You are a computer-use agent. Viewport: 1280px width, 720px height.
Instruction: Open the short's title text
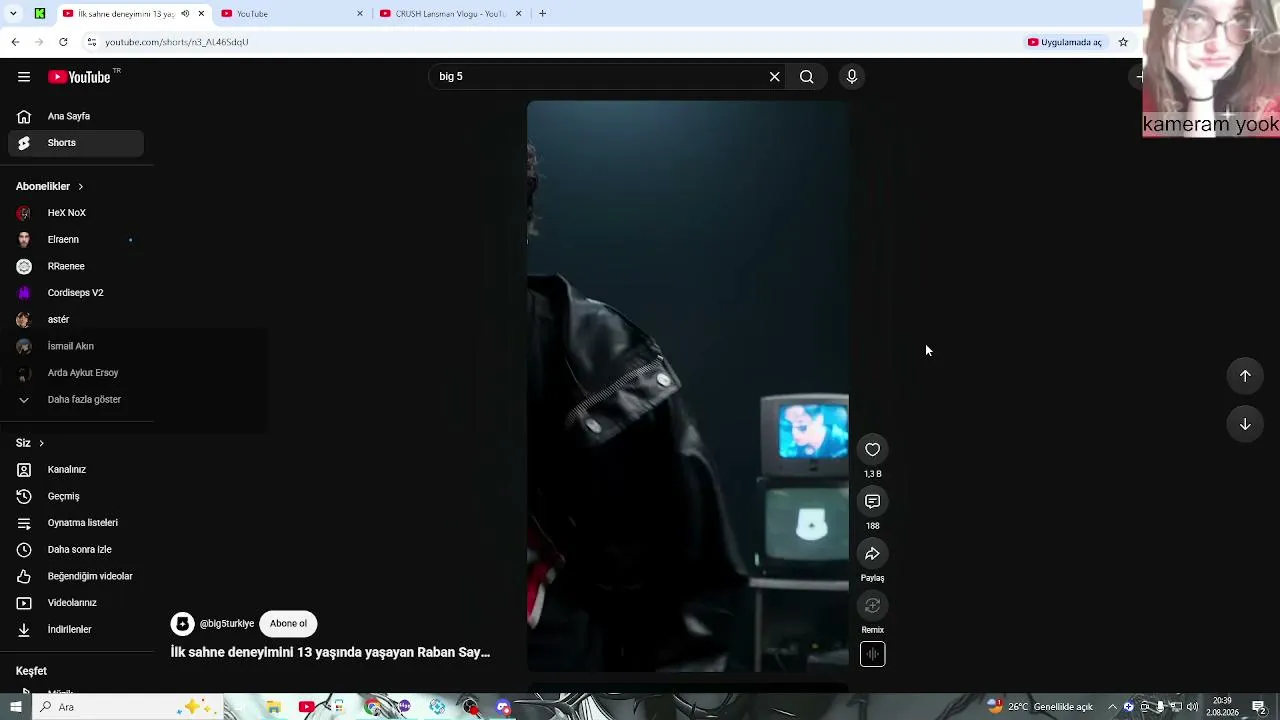[x=330, y=652]
